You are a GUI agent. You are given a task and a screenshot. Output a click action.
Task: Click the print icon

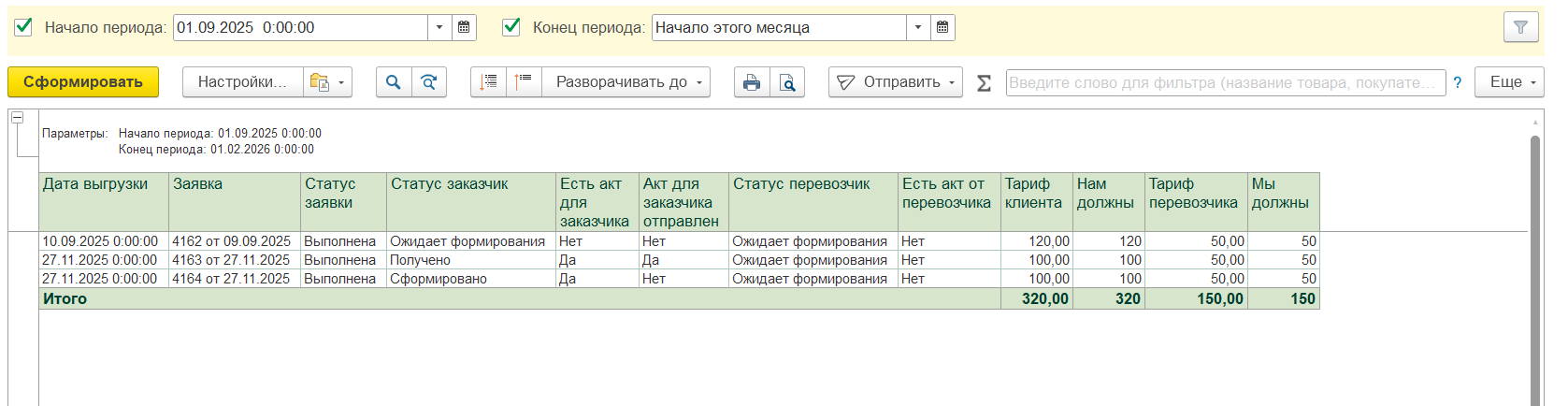tap(752, 82)
